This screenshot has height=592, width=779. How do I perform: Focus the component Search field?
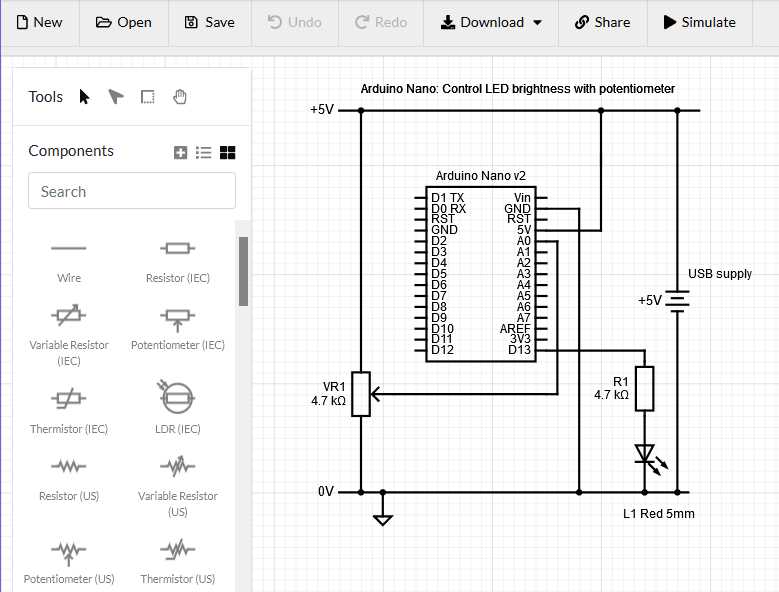pos(132,191)
